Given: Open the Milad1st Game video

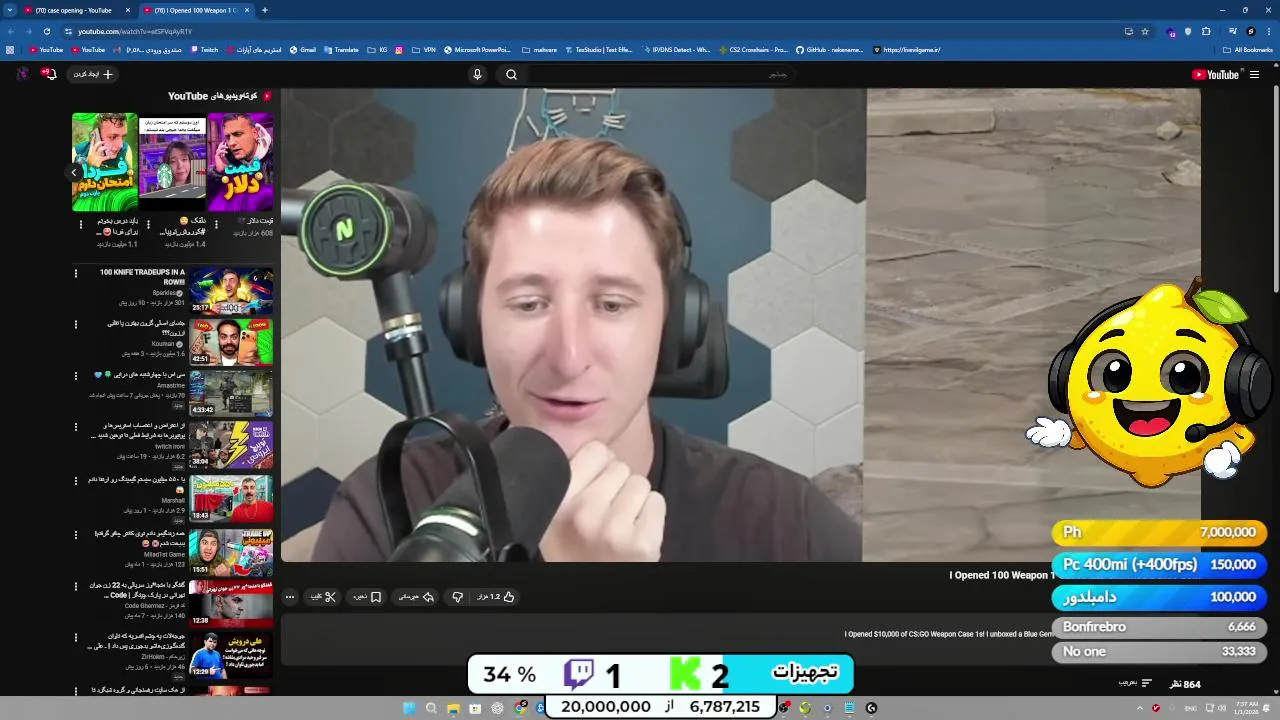Looking at the screenshot, I should coord(231,551).
